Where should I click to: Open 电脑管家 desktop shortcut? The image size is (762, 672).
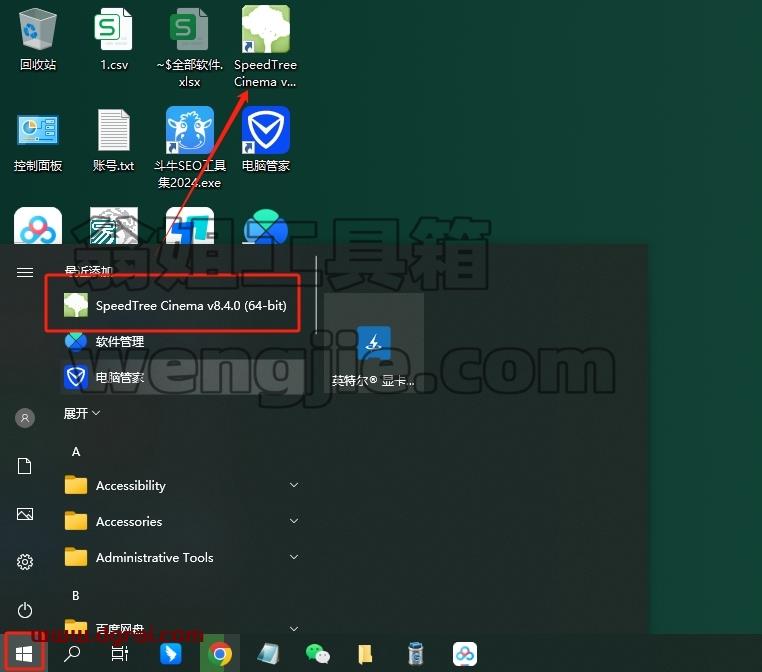[x=265, y=140]
